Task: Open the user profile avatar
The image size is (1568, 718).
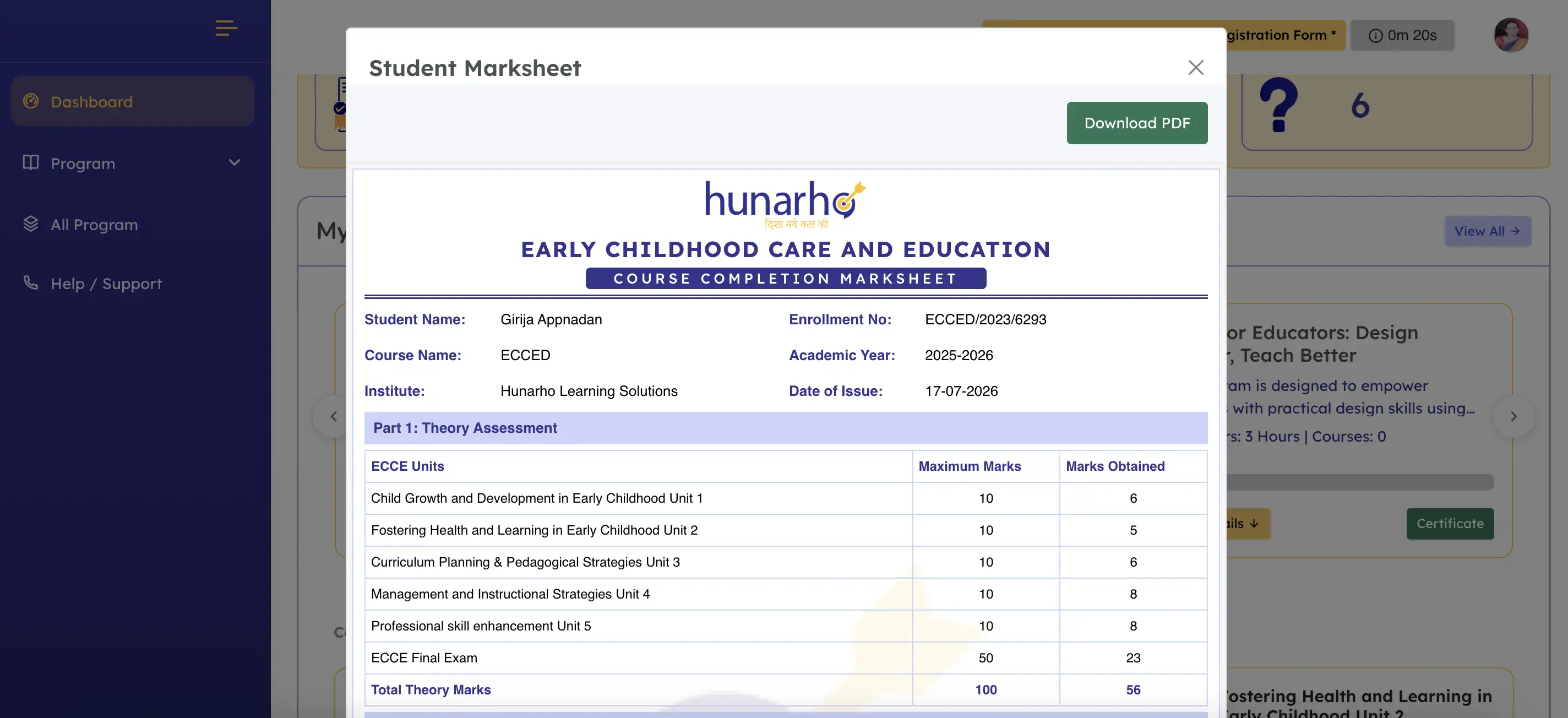Action: [1511, 35]
